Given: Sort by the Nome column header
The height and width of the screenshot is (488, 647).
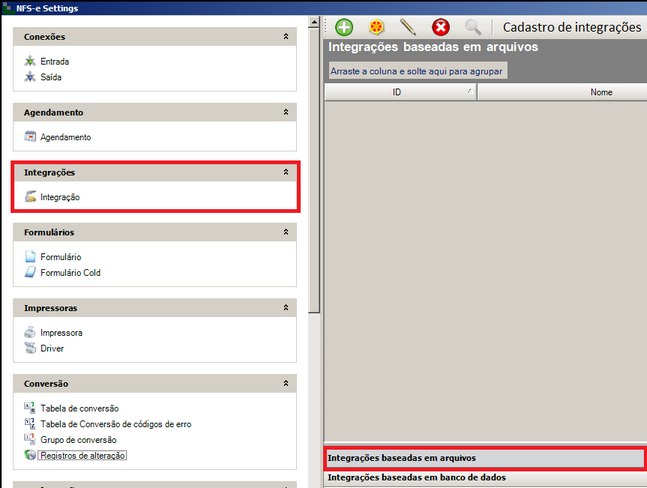Looking at the screenshot, I should tap(562, 92).
